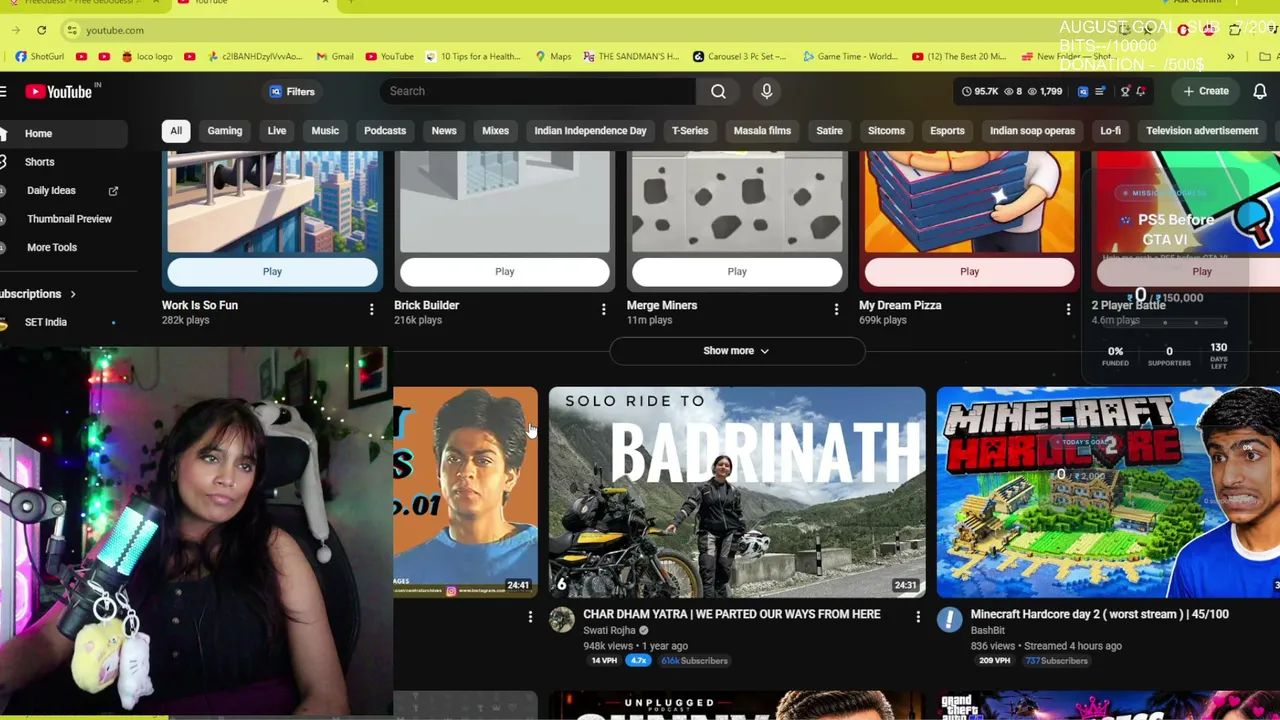Select the Music filter chip
The image size is (1280, 720).
point(325,131)
